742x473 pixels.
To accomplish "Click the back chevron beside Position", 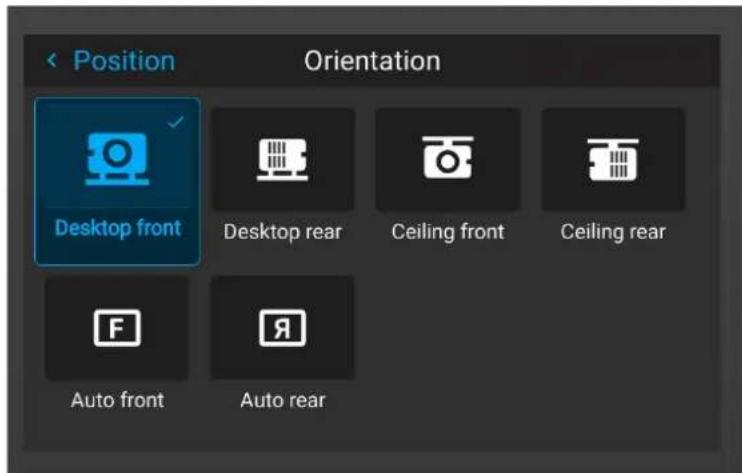I will pos(52,60).
